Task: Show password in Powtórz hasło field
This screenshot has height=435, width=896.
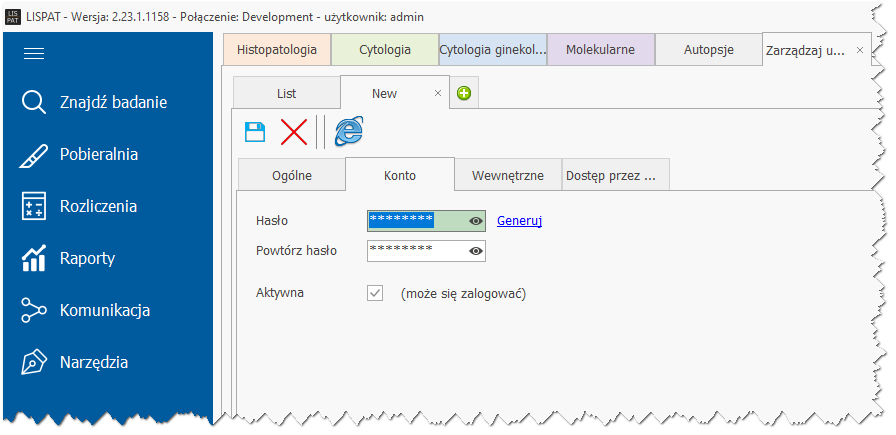Action: tap(476, 251)
